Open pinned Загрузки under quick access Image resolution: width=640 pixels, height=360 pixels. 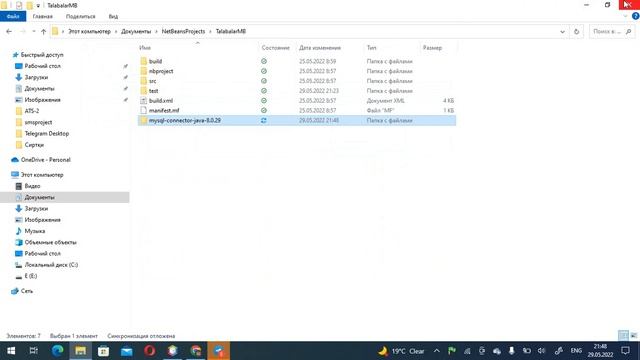pyautogui.click(x=36, y=77)
